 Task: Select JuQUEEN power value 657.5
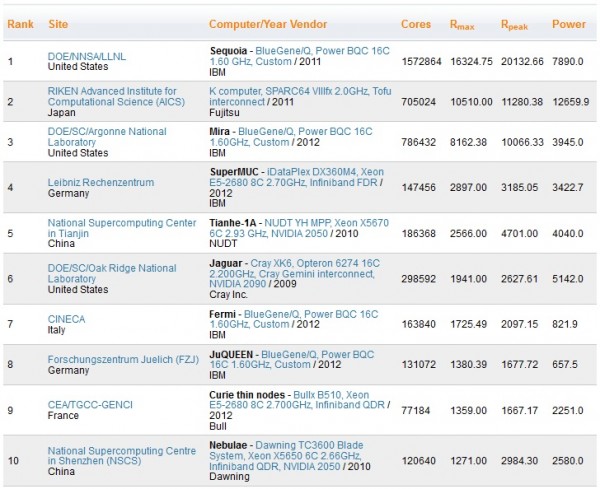click(565, 365)
